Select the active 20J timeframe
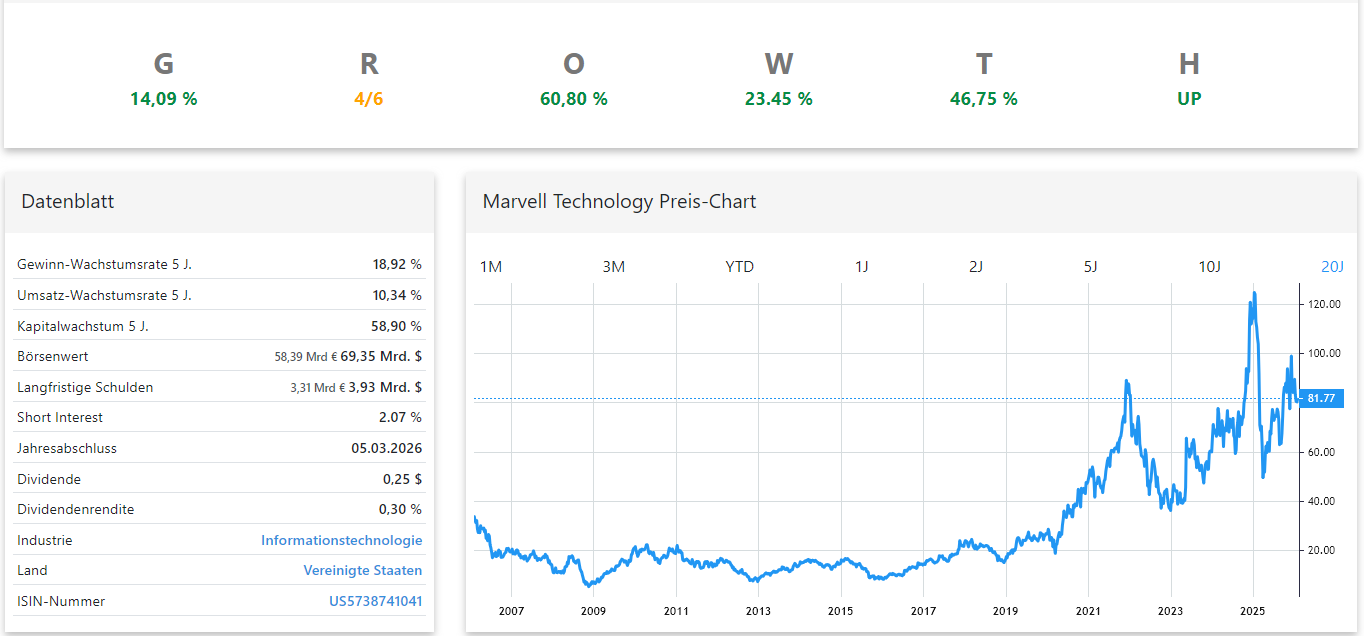1364x636 pixels. [1330, 266]
